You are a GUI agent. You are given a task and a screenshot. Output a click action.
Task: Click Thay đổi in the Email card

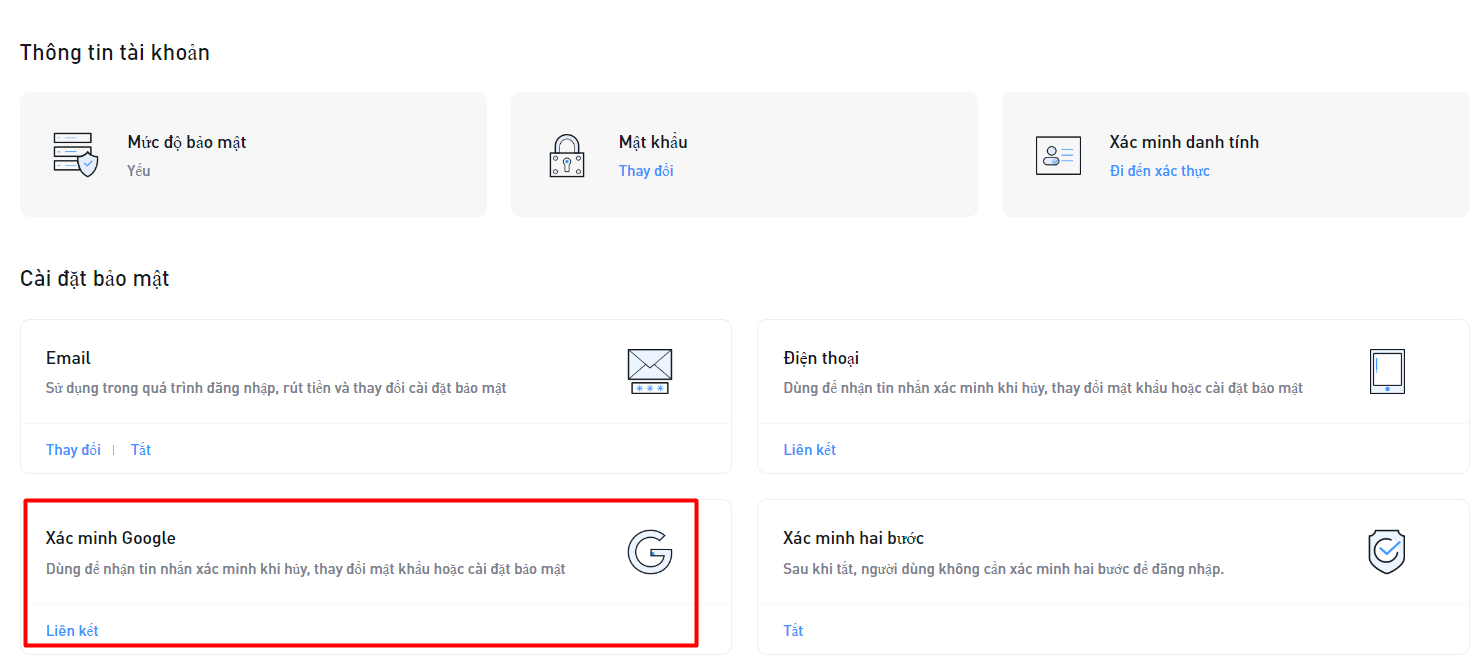73,450
